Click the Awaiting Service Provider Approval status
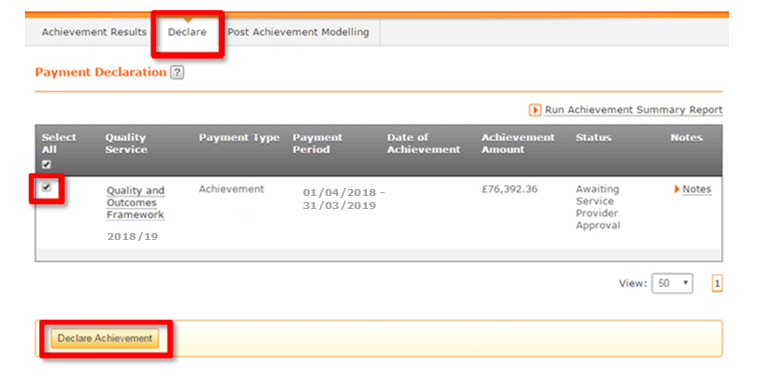Viewport: 766px width, 385px height. click(x=598, y=207)
